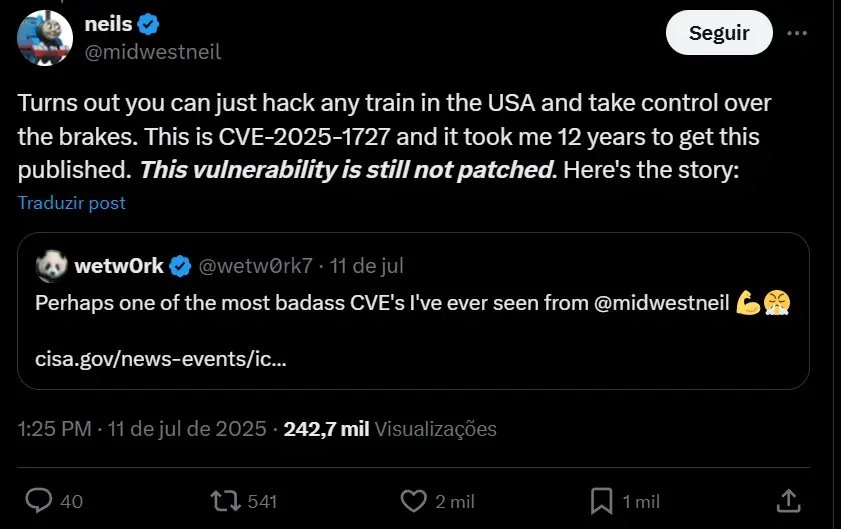
Task: Open the cisa.gov news-events link
Action: coord(161,357)
